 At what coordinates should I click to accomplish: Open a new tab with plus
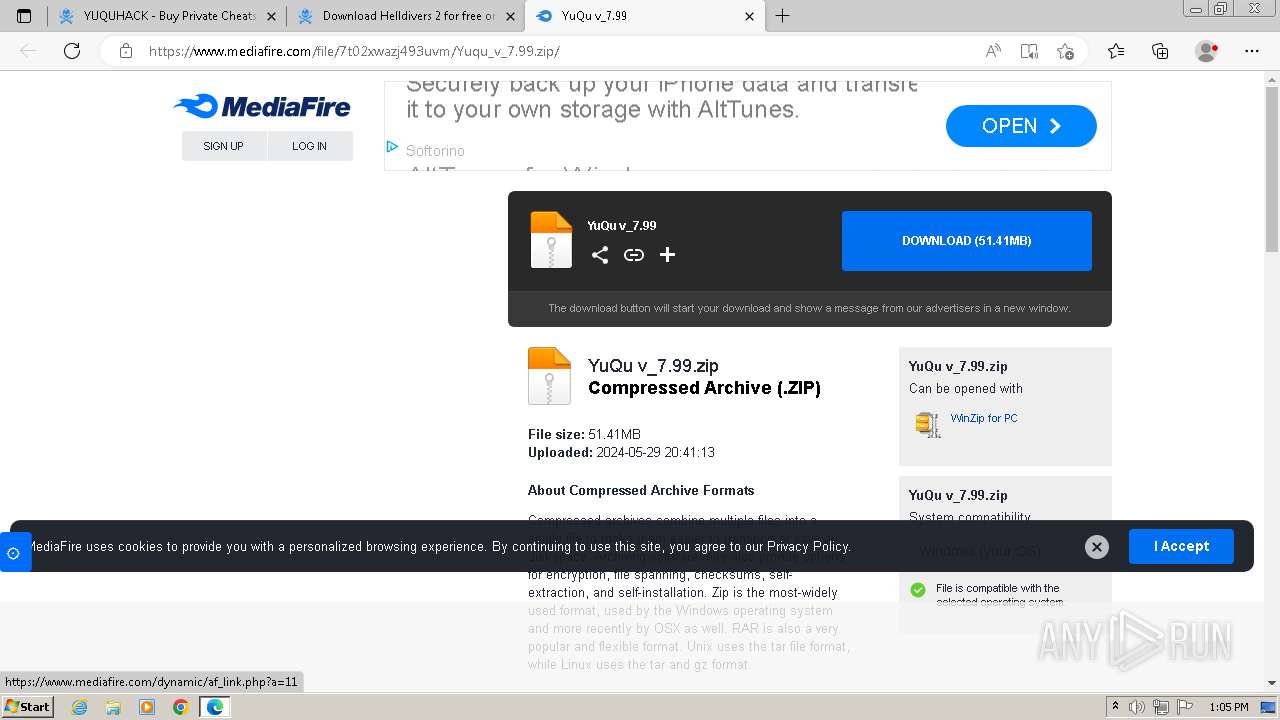click(x=783, y=16)
